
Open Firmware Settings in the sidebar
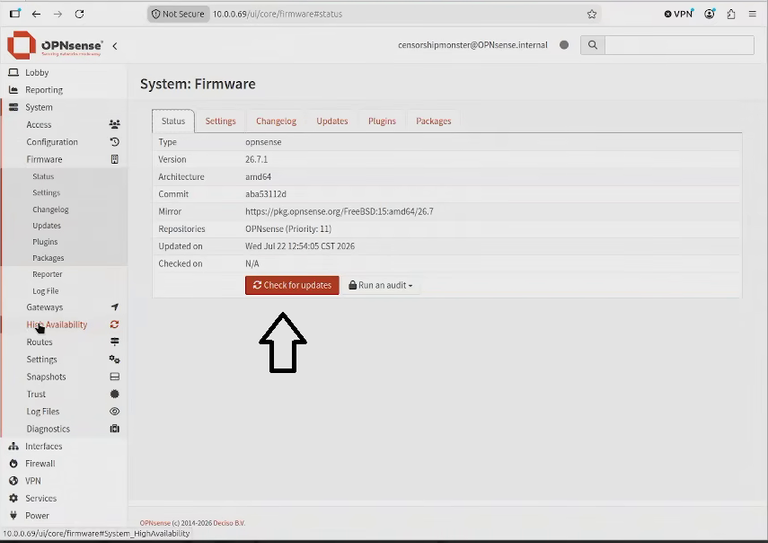pyautogui.click(x=46, y=192)
